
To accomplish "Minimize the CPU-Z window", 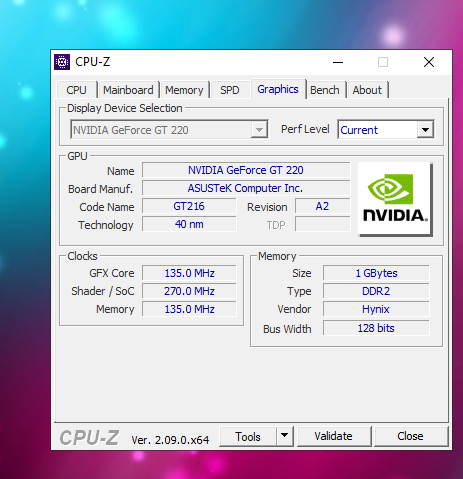I will tap(338, 62).
